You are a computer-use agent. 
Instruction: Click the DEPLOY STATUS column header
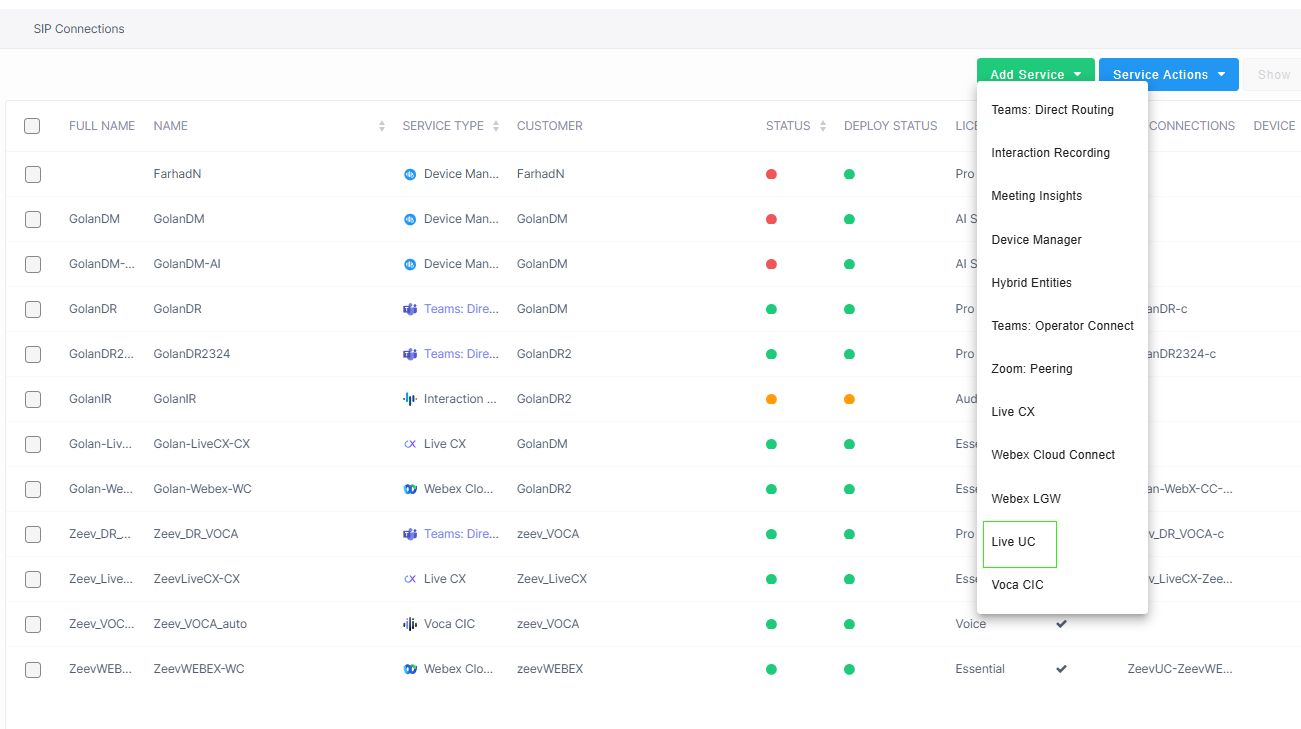click(891, 126)
